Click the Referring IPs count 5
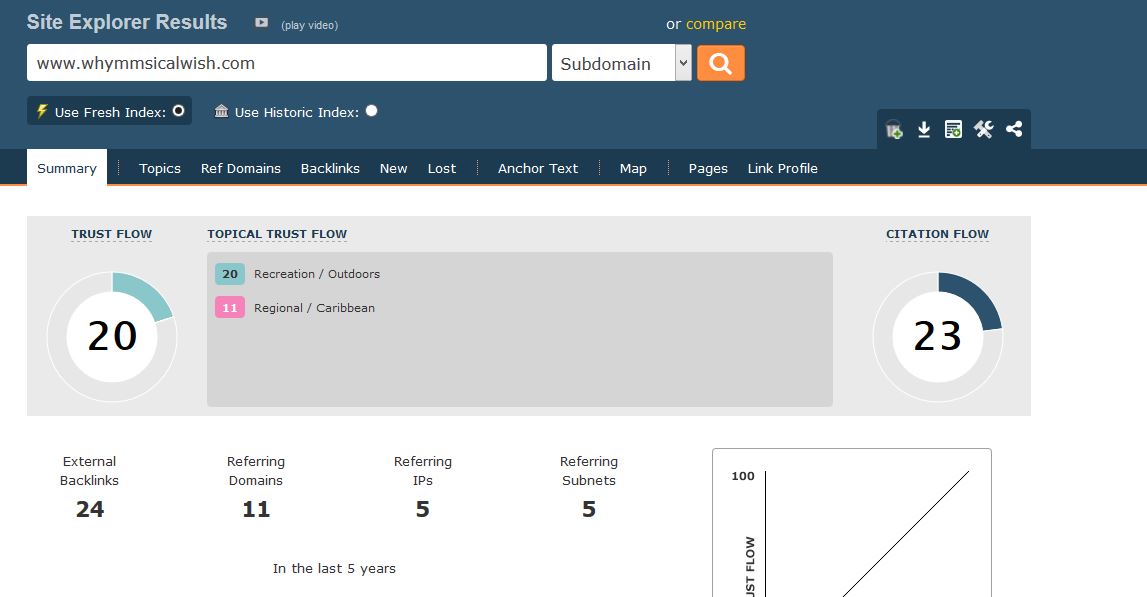 point(423,509)
